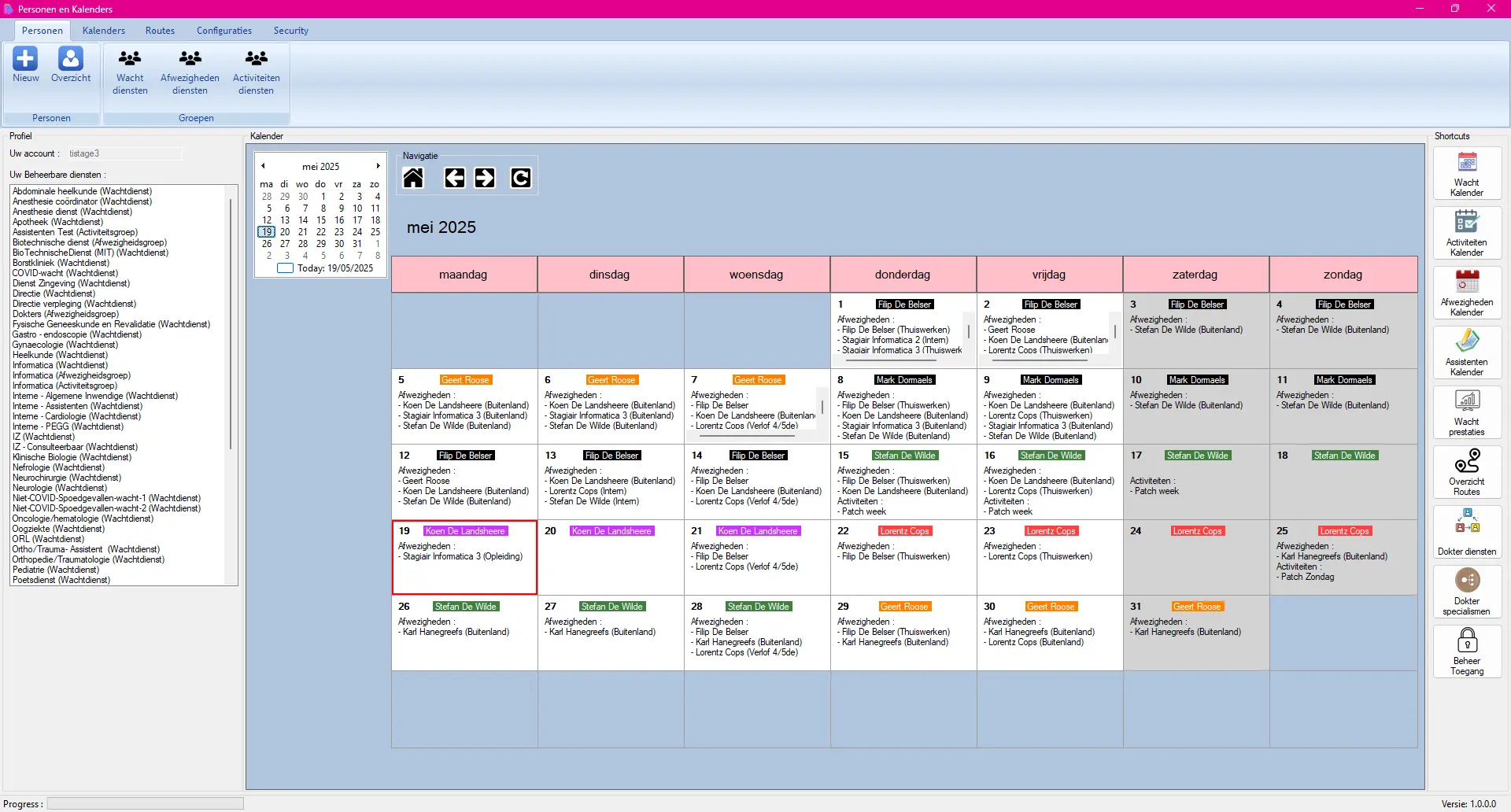Switch to the Security tab
This screenshot has width=1511, height=812.
(x=290, y=31)
